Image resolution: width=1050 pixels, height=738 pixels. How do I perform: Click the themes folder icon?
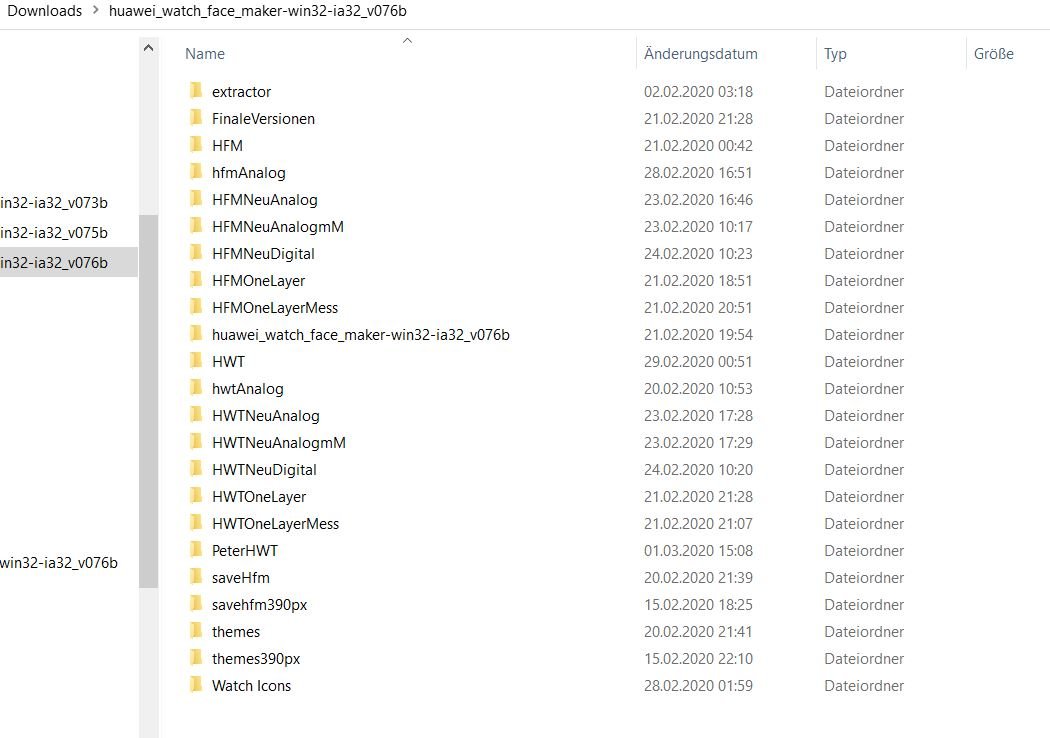[x=196, y=630]
